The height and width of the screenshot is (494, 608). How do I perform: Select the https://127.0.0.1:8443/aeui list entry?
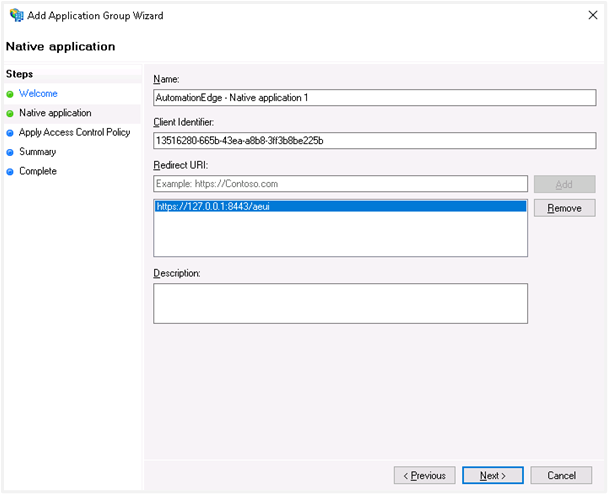point(340,207)
